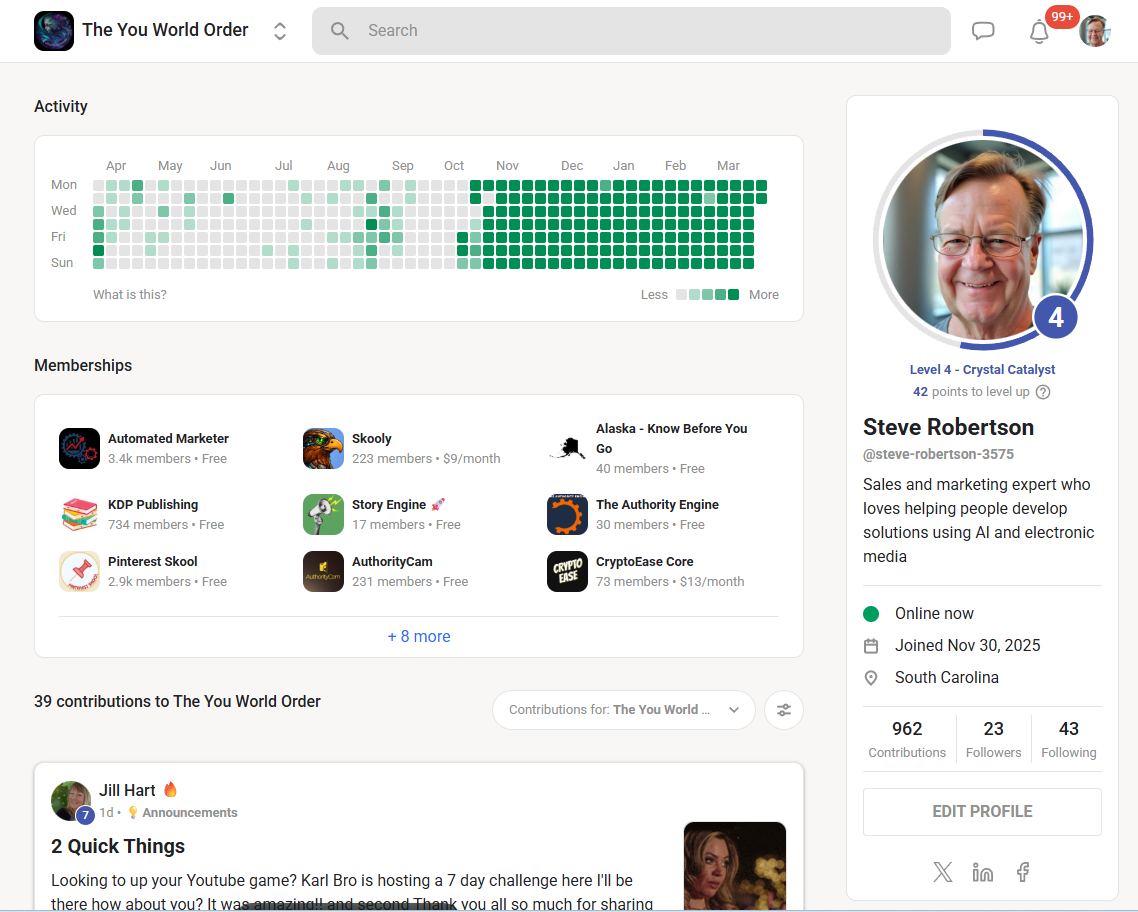Viewport: 1138px width, 912px height.
Task: Click the darkest green legend swatch
Action: (734, 295)
